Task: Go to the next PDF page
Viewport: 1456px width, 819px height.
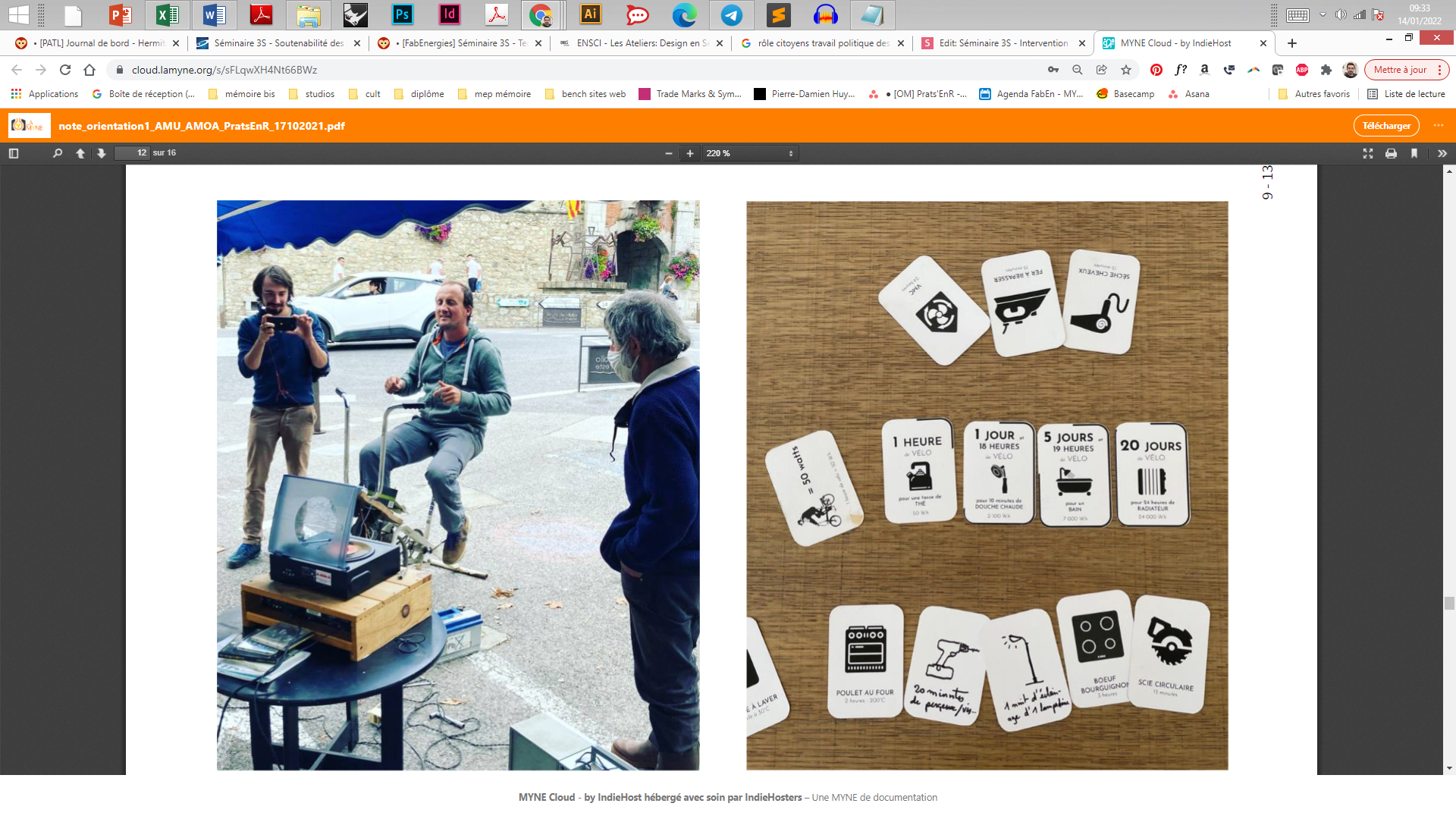Action: pyautogui.click(x=102, y=153)
